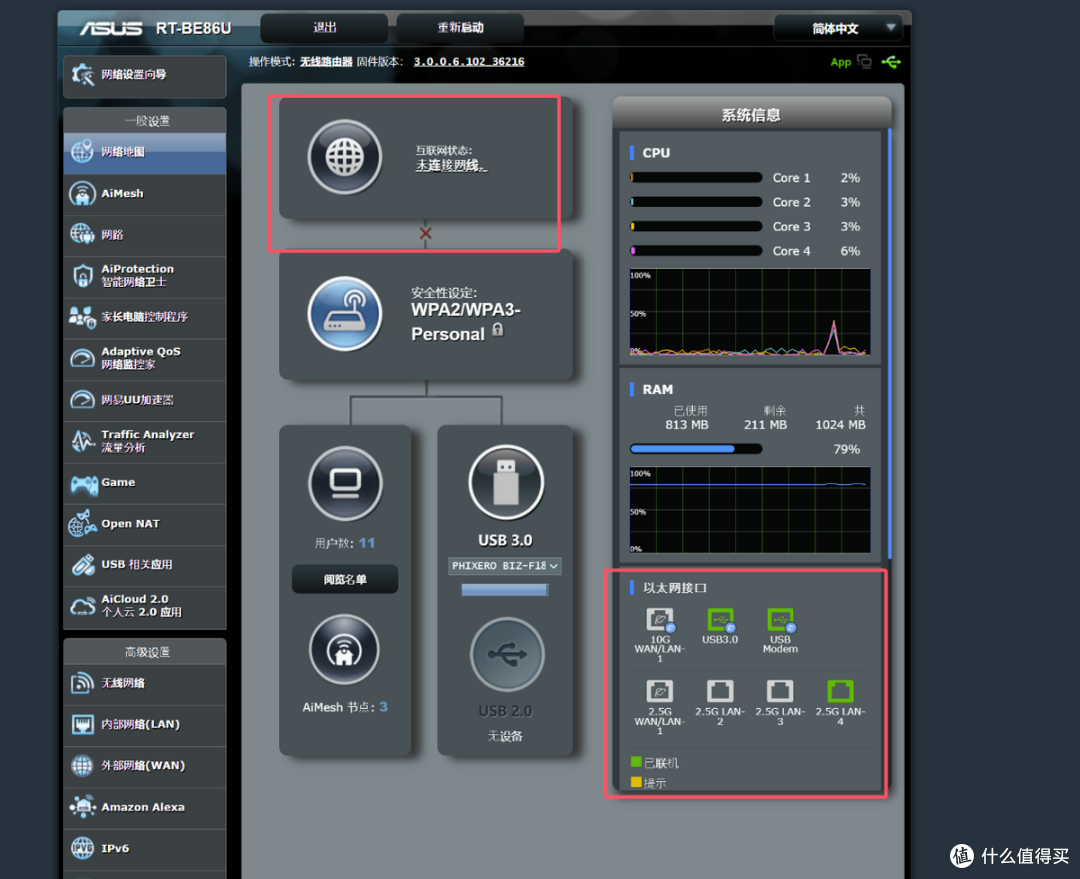The height and width of the screenshot is (879, 1080).
Task: Click the USB3.0 Ethernet port icon
Action: point(720,620)
